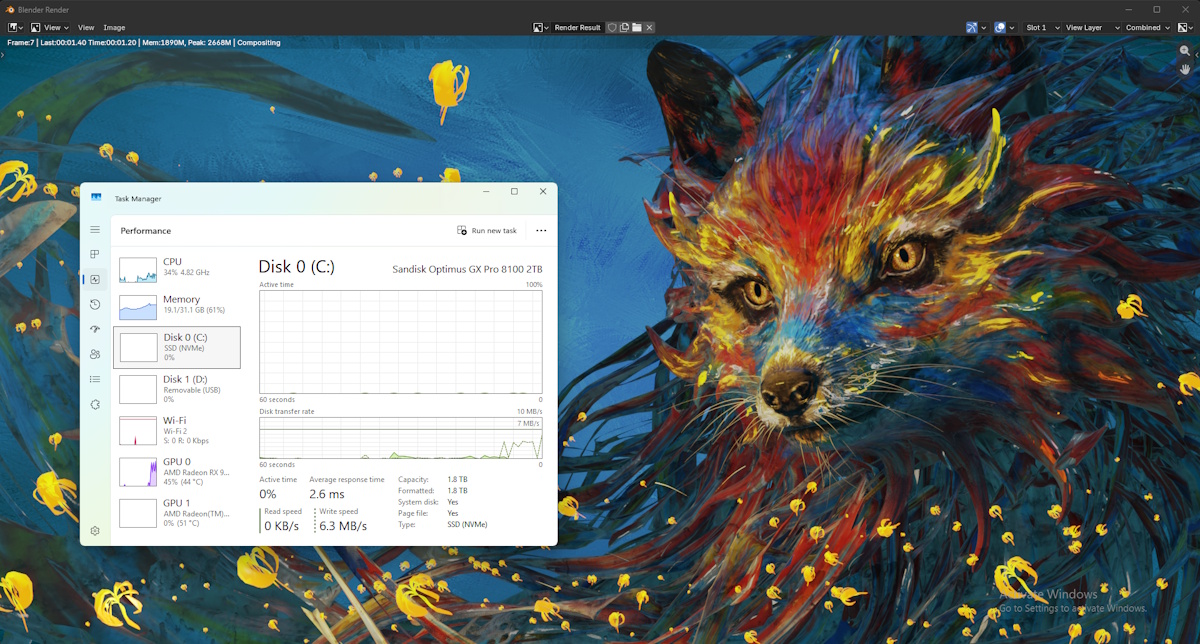Open App history page in Task Manager
The image size is (1200, 644).
(95, 304)
